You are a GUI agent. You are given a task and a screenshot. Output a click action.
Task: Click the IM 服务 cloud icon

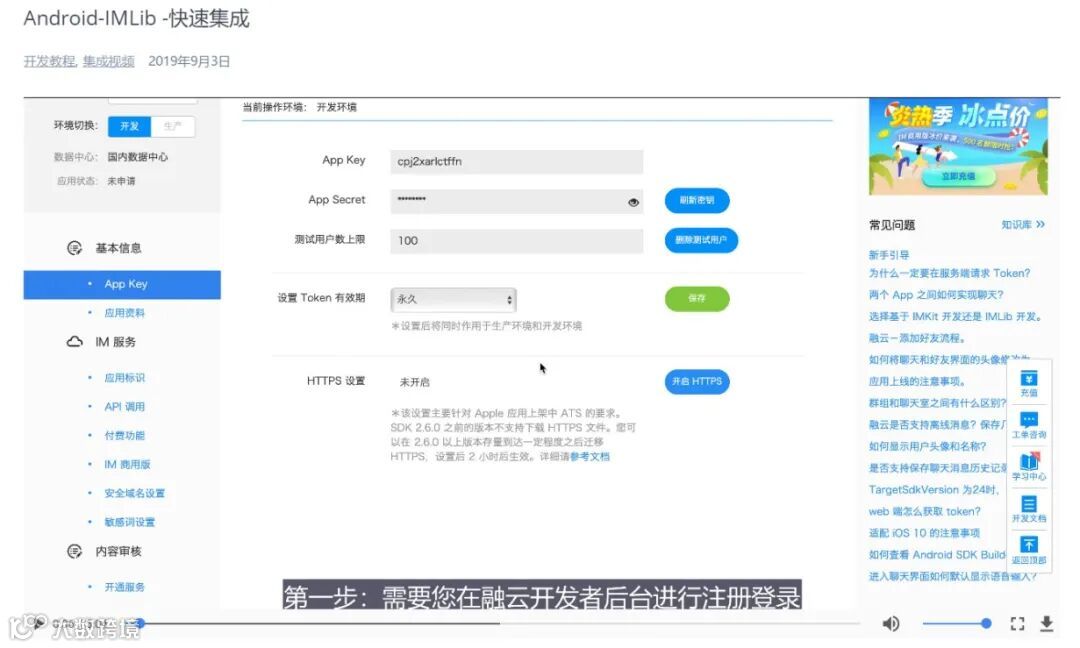74,342
